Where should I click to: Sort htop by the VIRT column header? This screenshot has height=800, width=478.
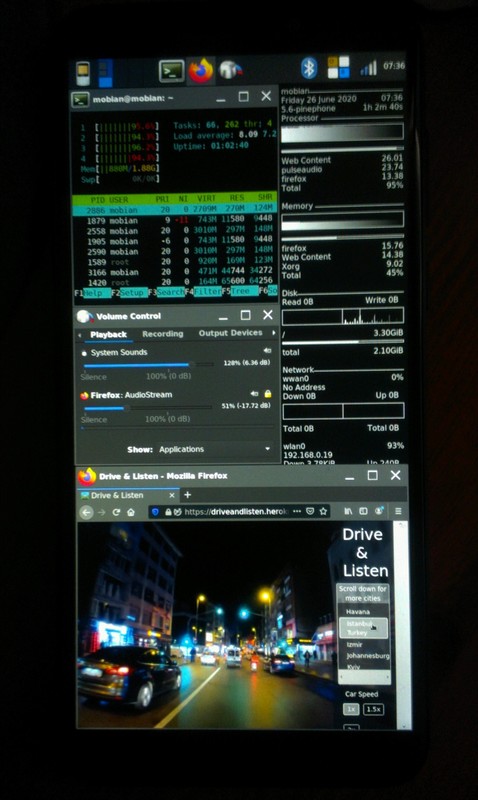click(x=206, y=198)
